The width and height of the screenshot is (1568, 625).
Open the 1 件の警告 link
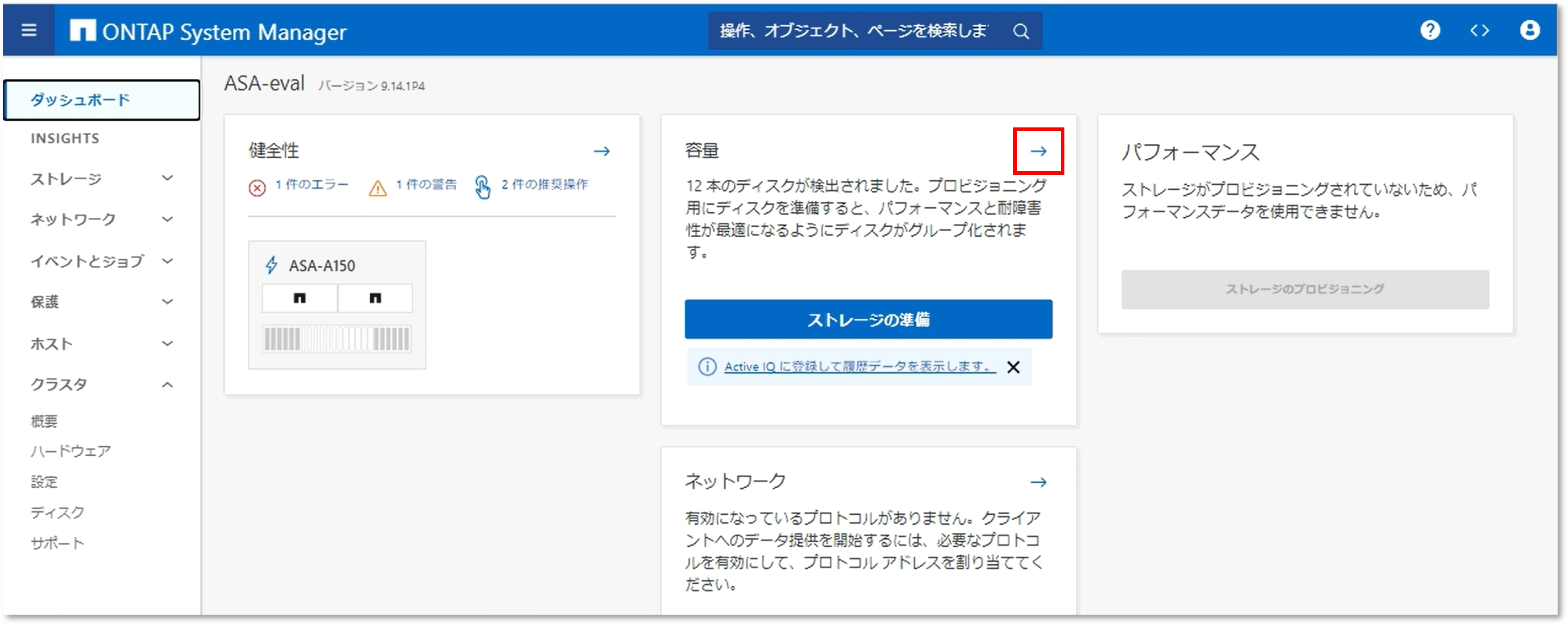pyautogui.click(x=426, y=184)
